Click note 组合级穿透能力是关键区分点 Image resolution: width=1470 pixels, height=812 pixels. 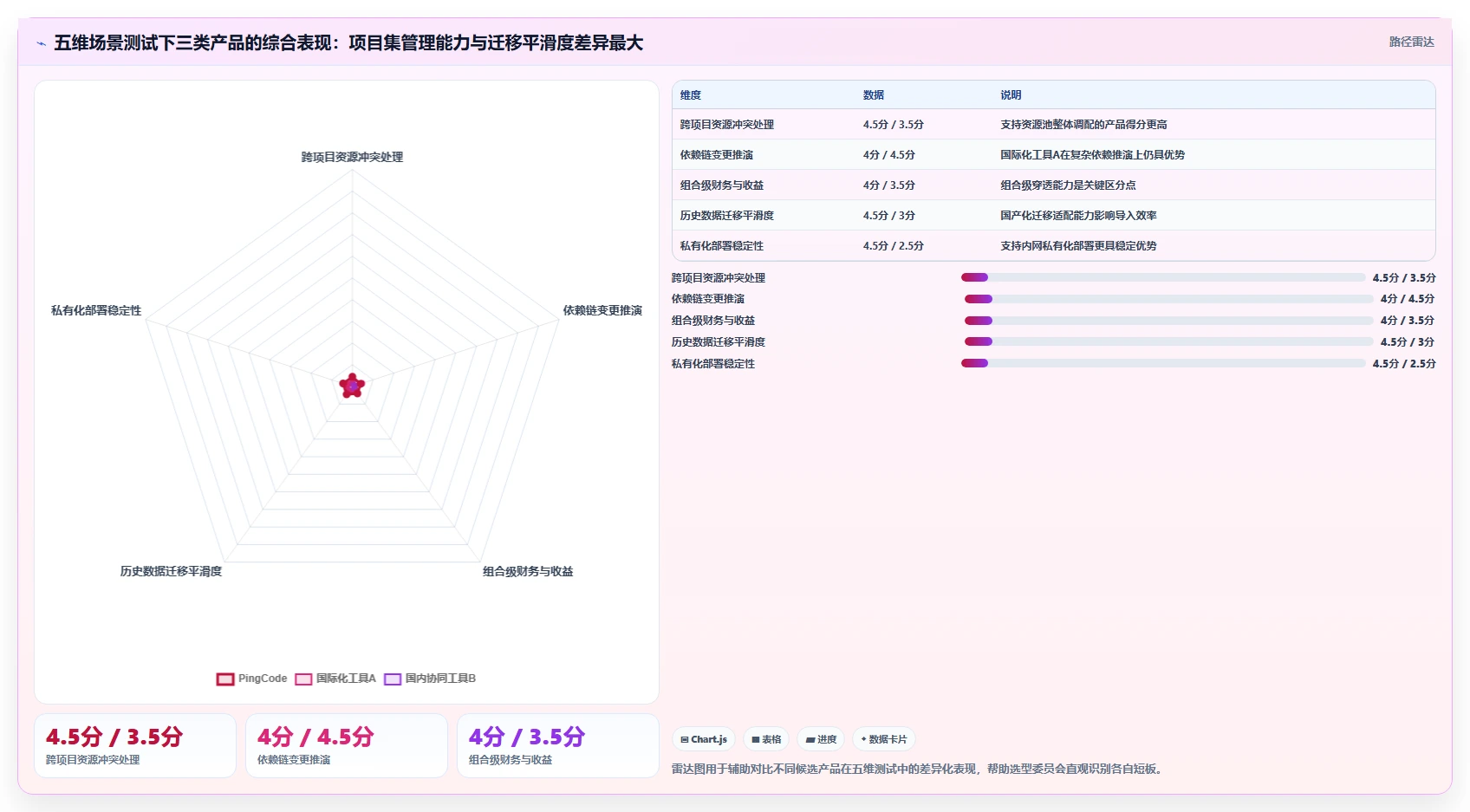(x=1068, y=185)
